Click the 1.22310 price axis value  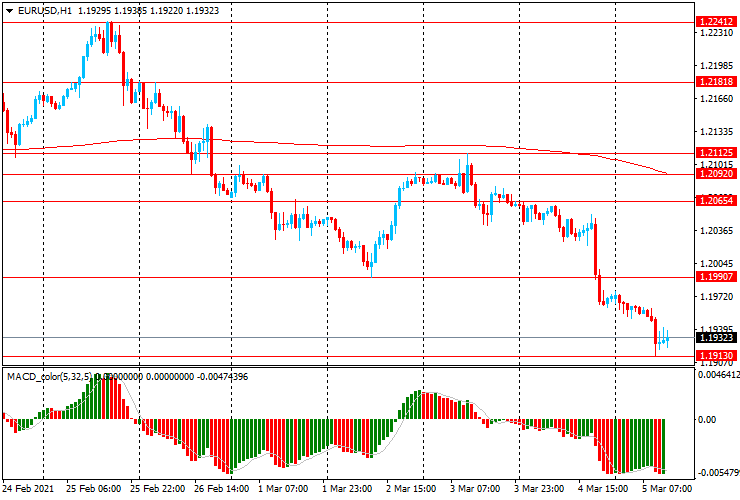coord(717,33)
